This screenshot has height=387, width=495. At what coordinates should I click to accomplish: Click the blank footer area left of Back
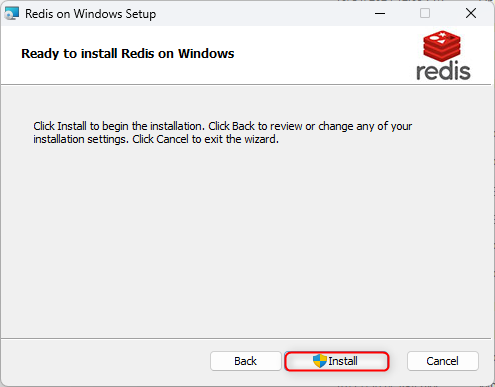105,361
